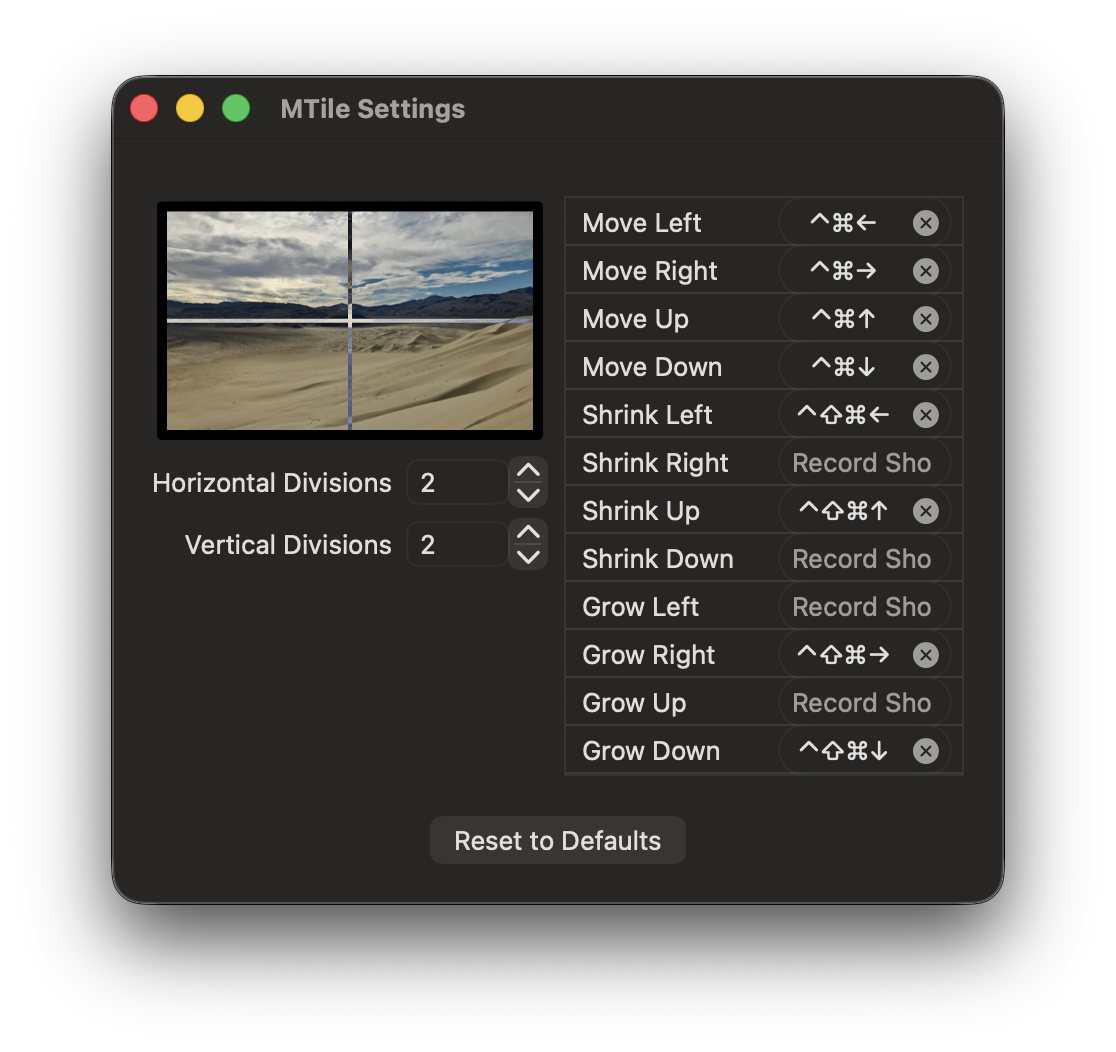Clear the Shrink Left shortcut
The width and height of the screenshot is (1116, 1052).
[925, 415]
